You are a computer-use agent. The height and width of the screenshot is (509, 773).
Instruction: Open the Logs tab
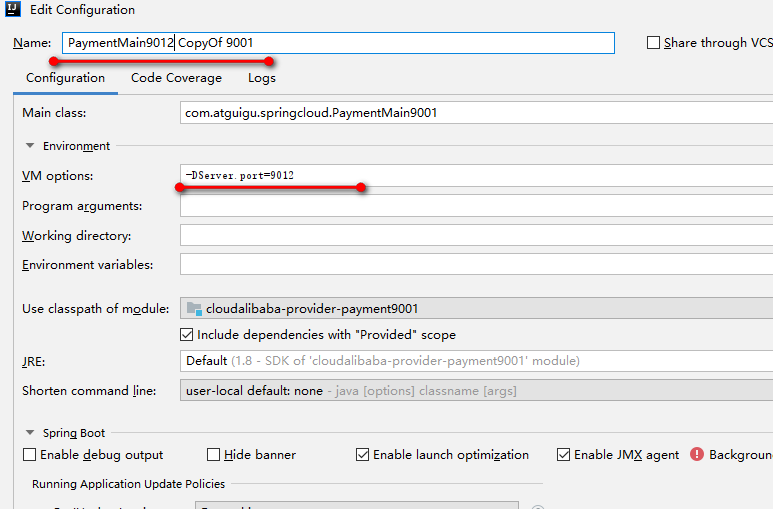coord(262,78)
